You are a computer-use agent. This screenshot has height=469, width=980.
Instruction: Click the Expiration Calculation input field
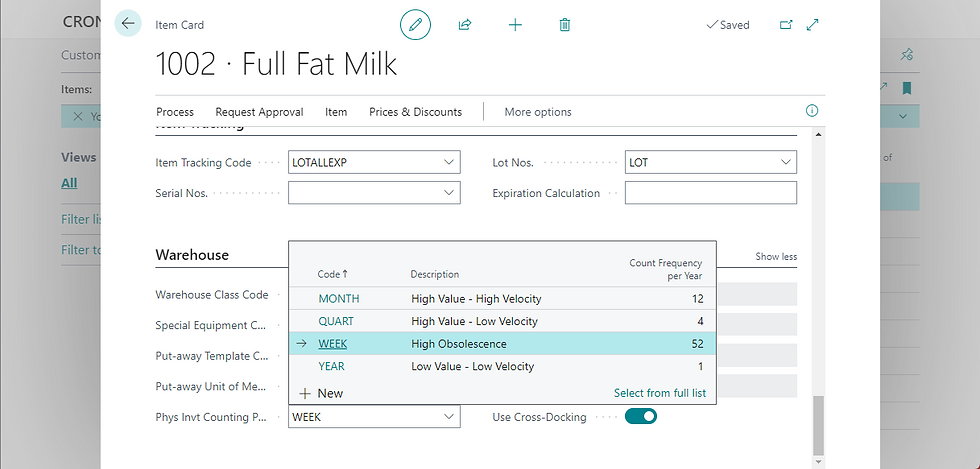711,193
